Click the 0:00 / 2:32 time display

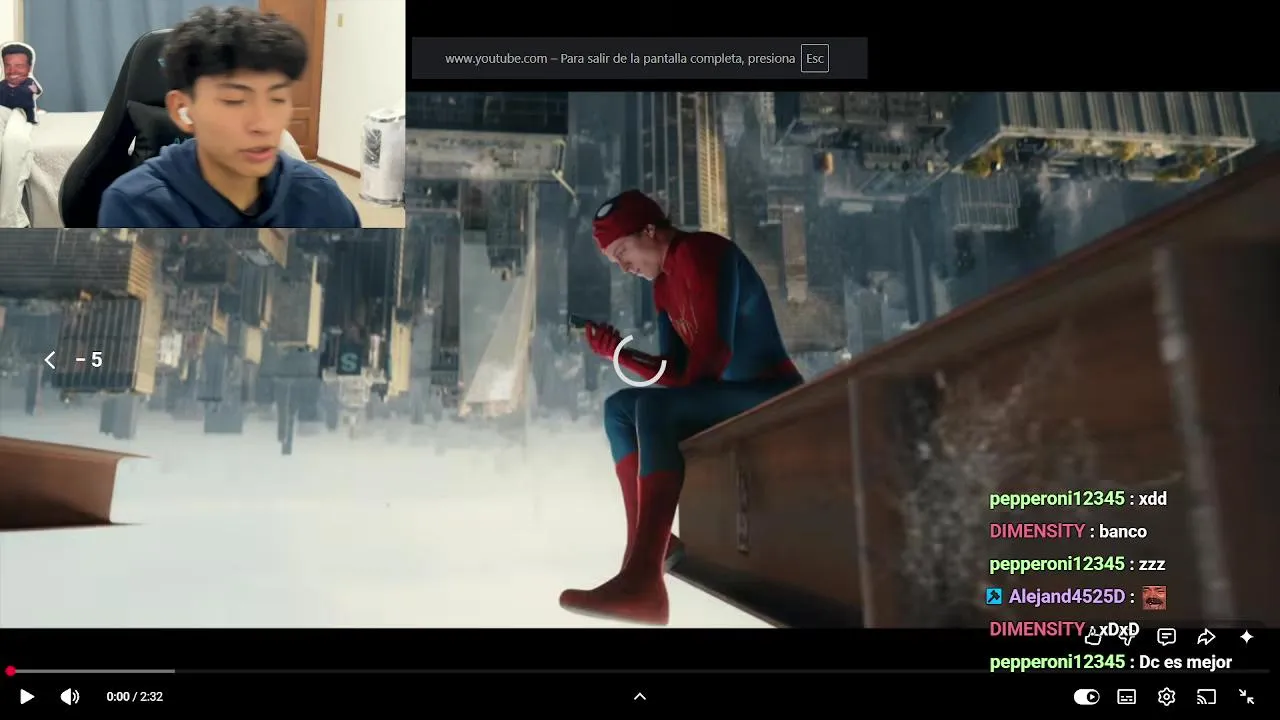coord(135,697)
